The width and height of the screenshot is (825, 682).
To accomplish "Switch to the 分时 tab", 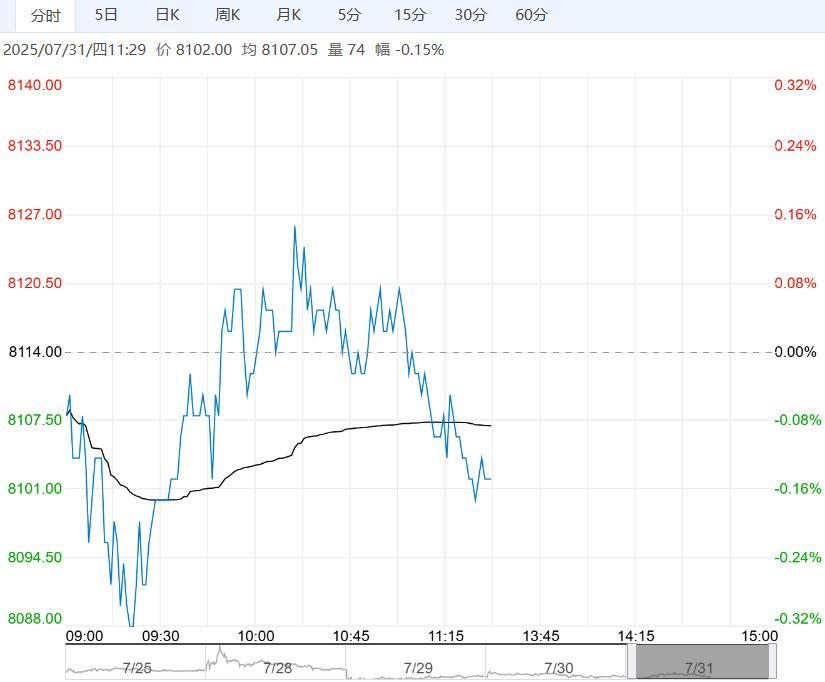I will pyautogui.click(x=45, y=15).
